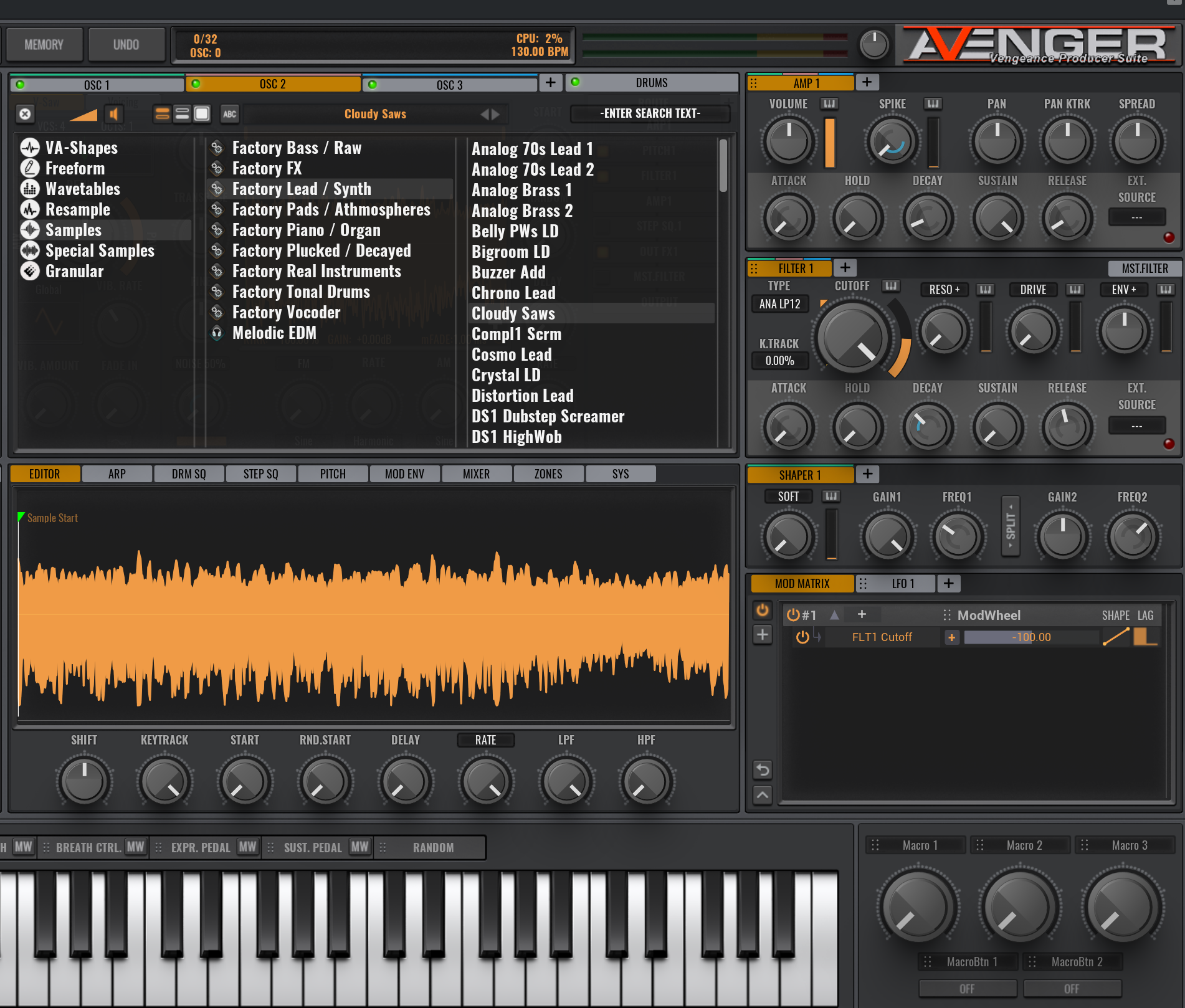The image size is (1185, 1008).
Task: Click the MST.FILTER button
Action: click(1145, 268)
